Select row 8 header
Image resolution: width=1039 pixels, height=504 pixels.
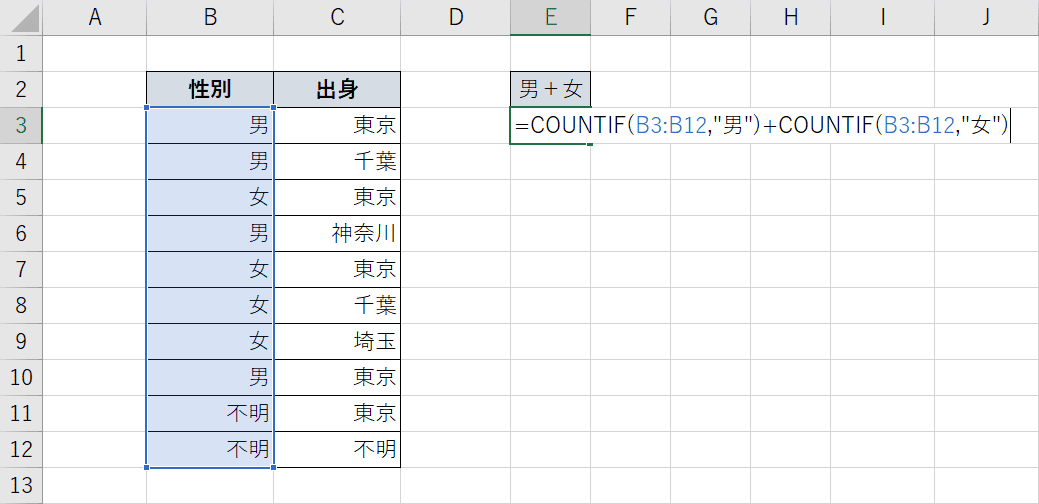tap(21, 306)
